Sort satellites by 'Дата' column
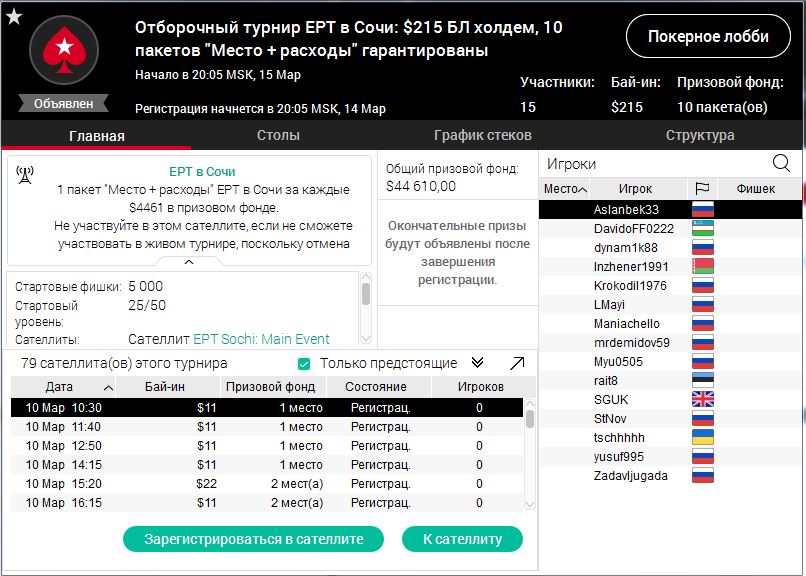Viewport: 806px width, 576px height. pos(63,387)
